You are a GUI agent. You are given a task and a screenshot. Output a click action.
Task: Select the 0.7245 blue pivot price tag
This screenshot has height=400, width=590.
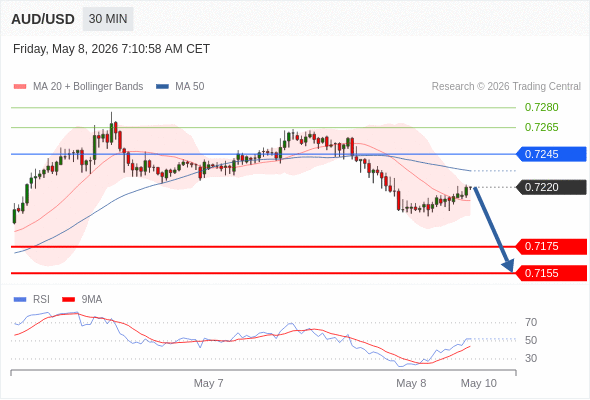(551, 154)
